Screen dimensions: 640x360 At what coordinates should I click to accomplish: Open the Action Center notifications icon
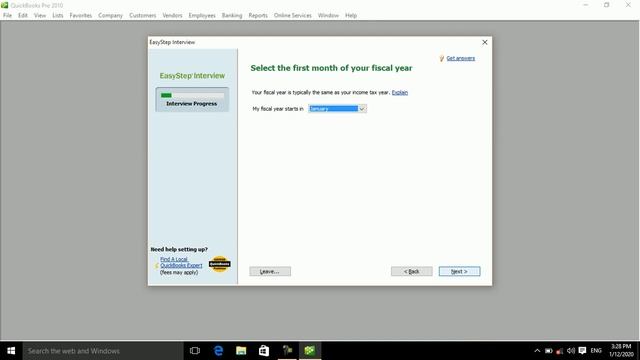582,351
